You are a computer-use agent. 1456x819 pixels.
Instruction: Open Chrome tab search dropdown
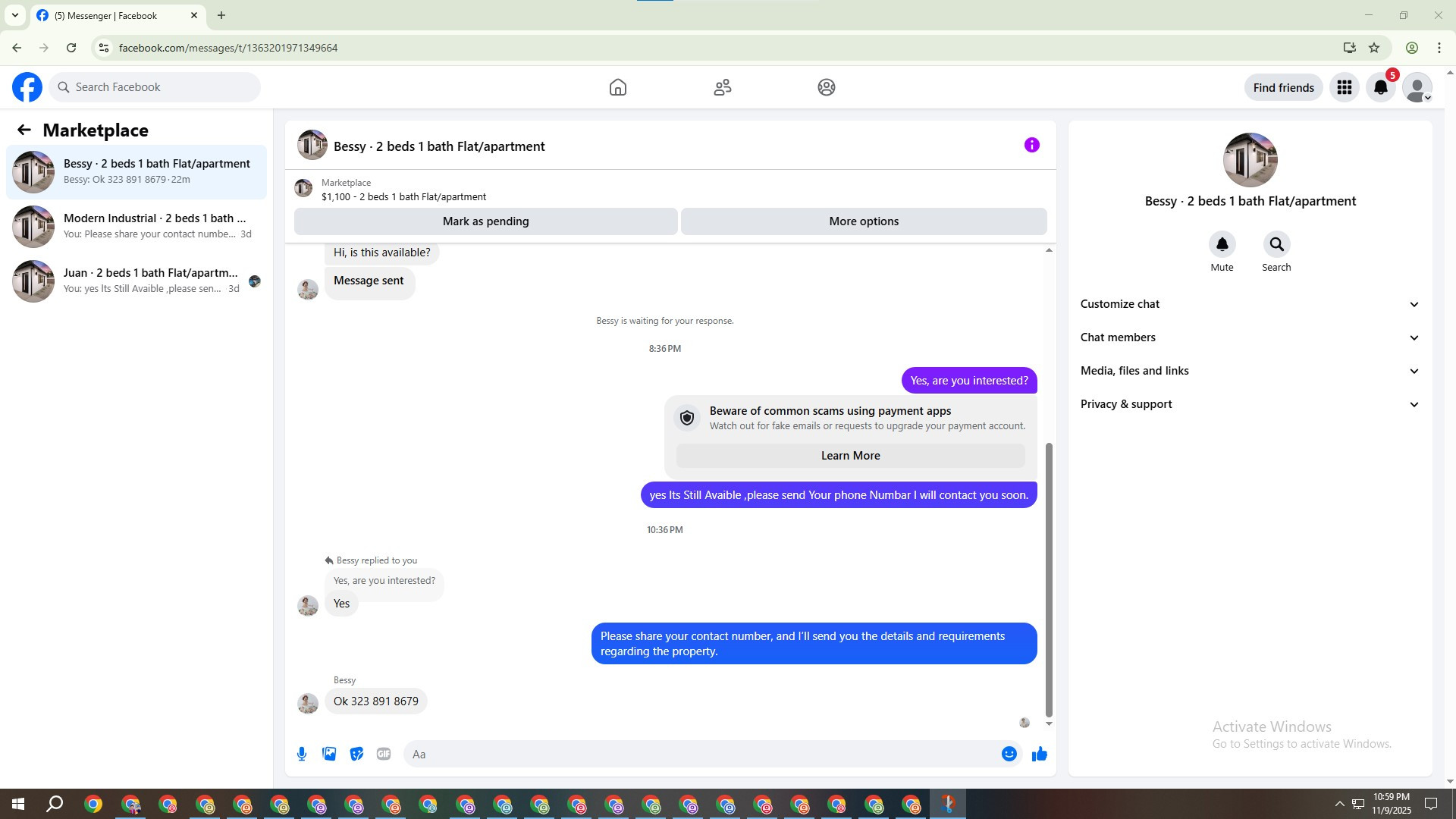pyautogui.click(x=15, y=15)
